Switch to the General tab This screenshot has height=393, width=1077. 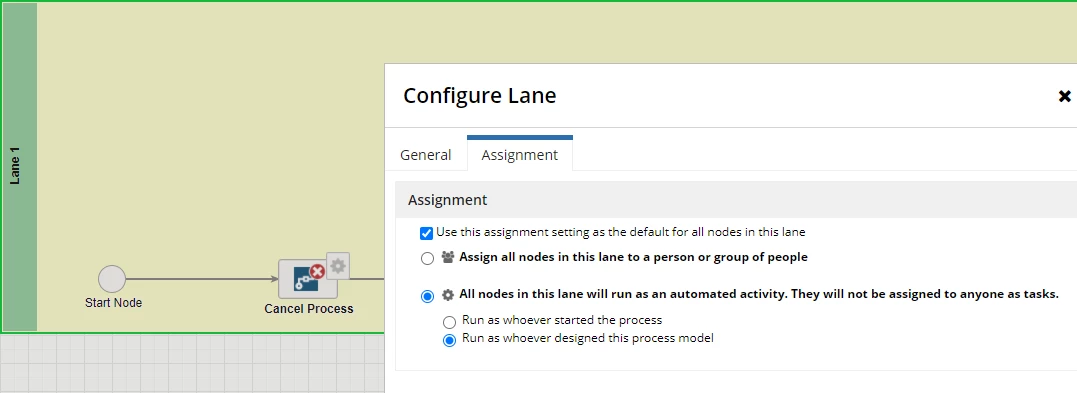pos(426,155)
